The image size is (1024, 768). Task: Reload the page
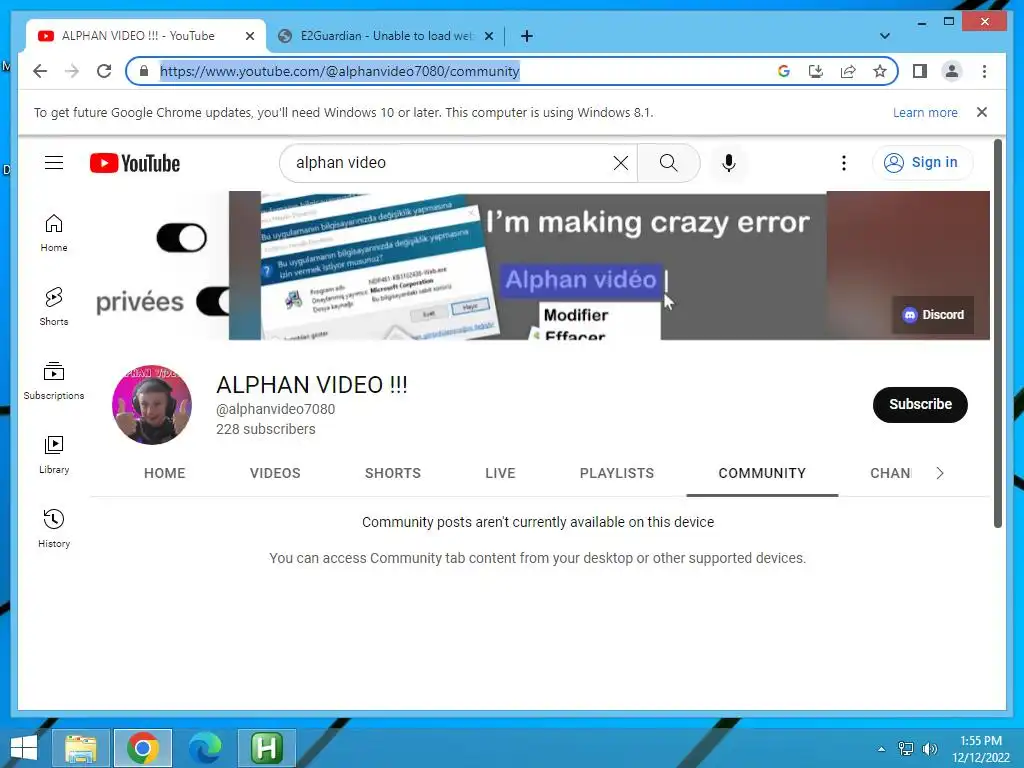(x=104, y=71)
